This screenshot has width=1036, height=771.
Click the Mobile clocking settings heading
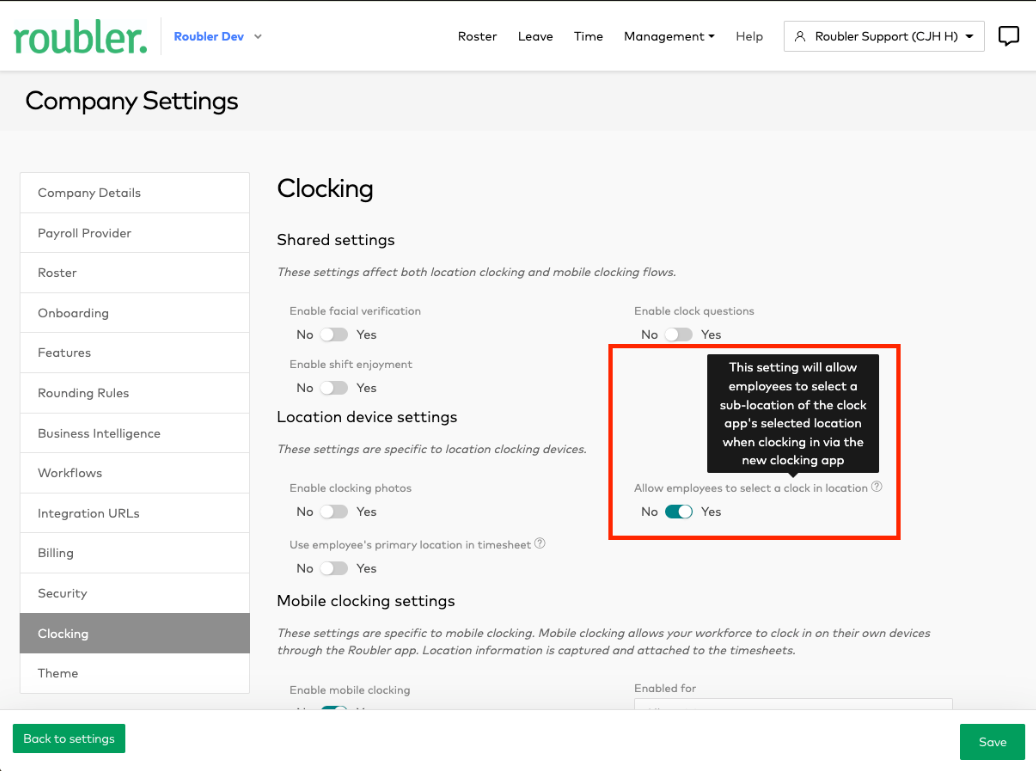[366, 601]
